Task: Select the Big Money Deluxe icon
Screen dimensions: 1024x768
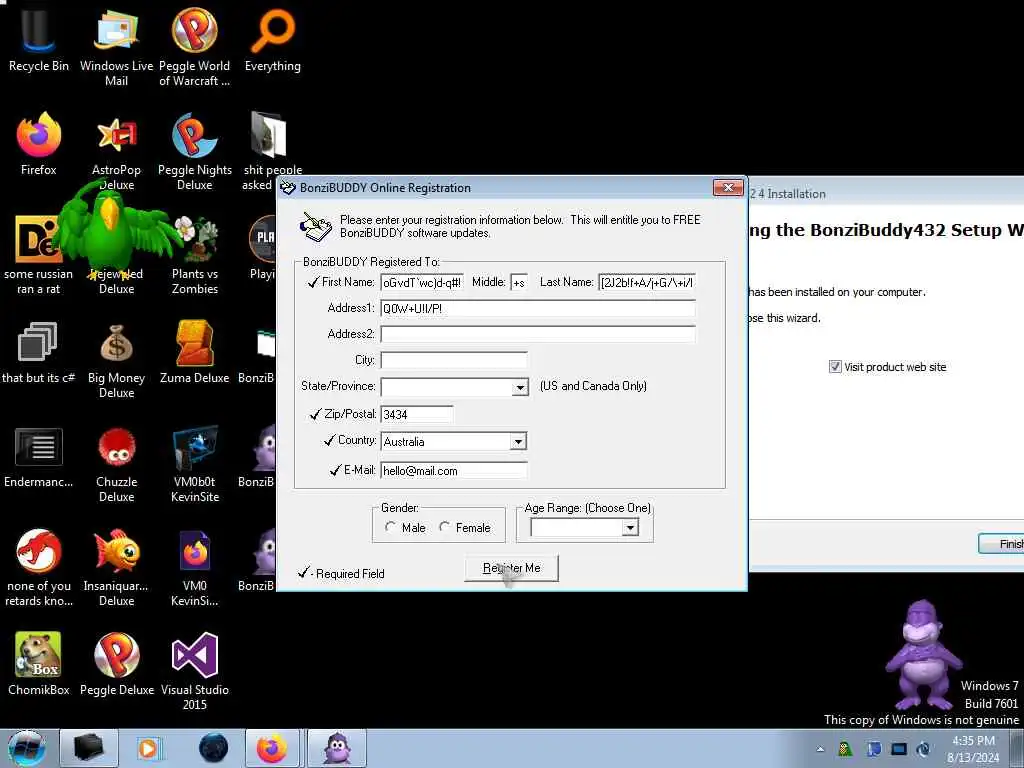Action: pos(116,360)
